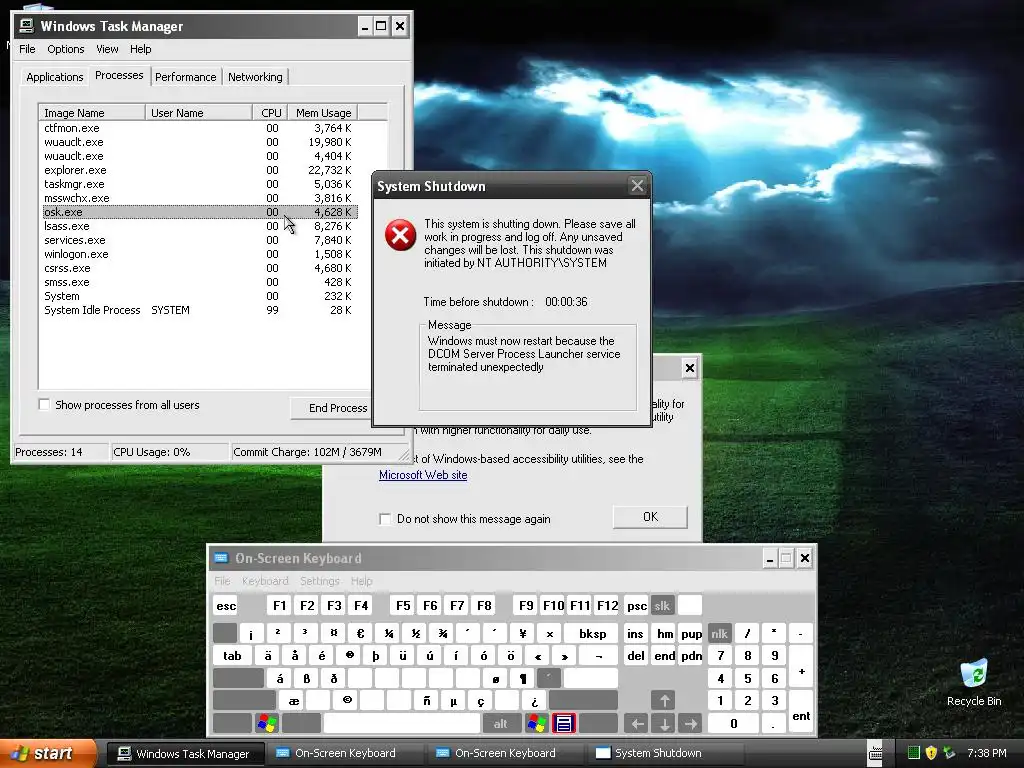Open Task Manager View menu
This screenshot has height=768, width=1024.
point(107,49)
